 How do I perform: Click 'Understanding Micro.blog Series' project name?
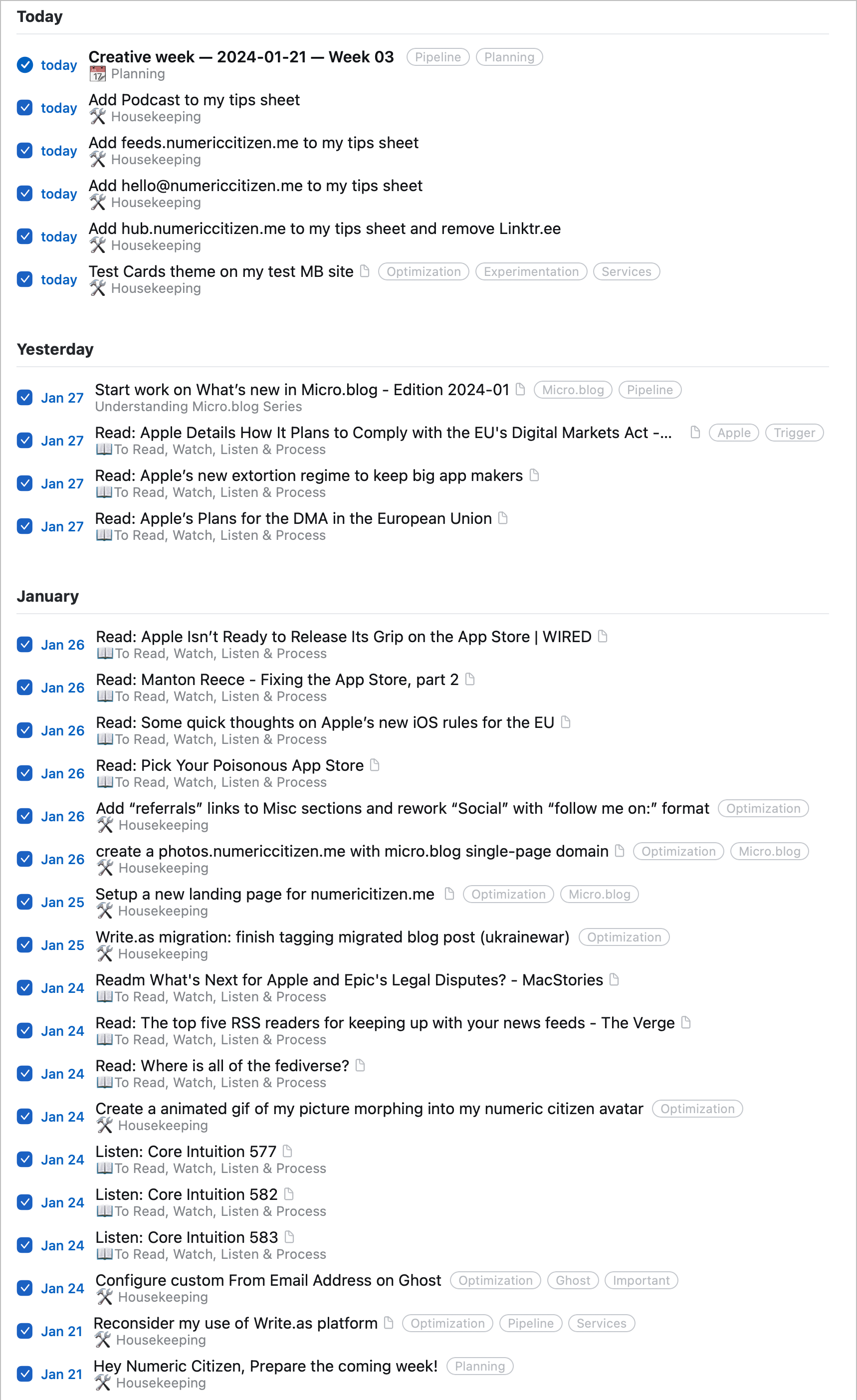point(198,407)
